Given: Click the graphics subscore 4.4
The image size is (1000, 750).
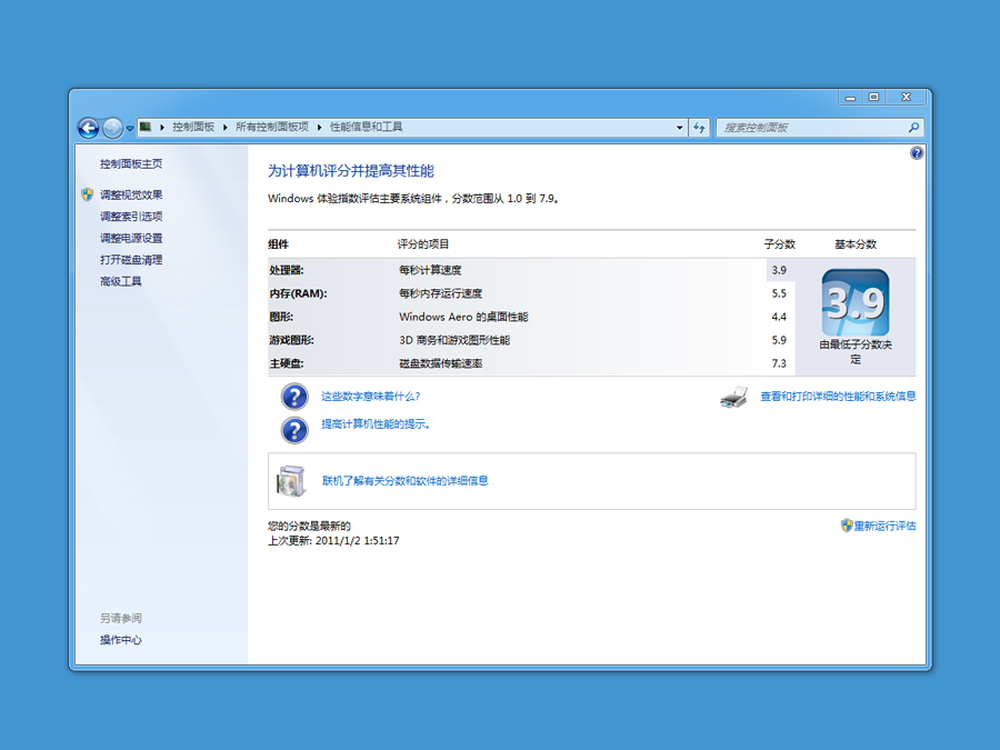Looking at the screenshot, I should click(779, 317).
